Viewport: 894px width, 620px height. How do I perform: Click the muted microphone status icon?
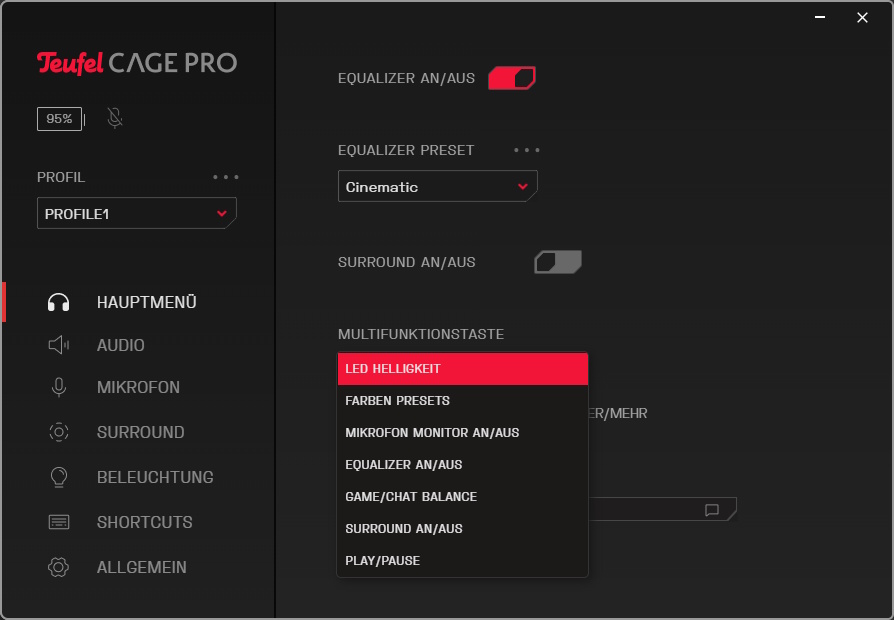[115, 119]
